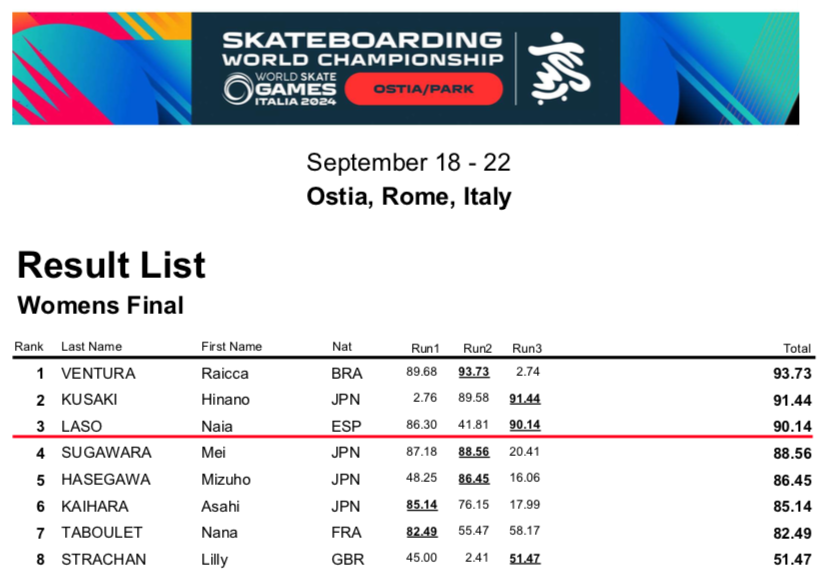Click the bold 86.45 total for Hasegawa
Image resolution: width=829 pixels, height=579 pixels.
(x=790, y=480)
